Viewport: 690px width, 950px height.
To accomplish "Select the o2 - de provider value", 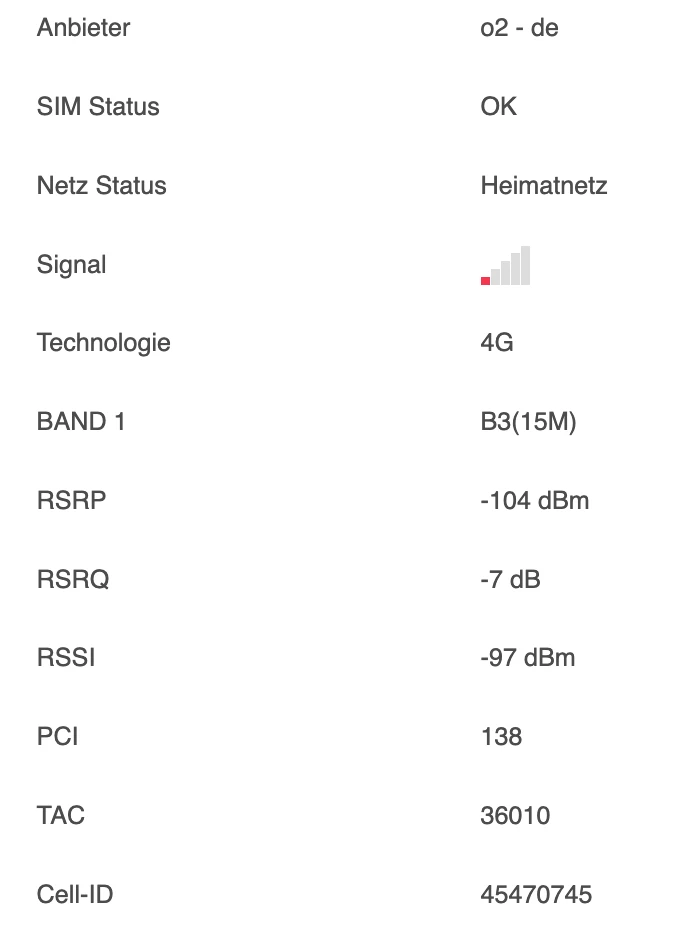I will pos(519,28).
